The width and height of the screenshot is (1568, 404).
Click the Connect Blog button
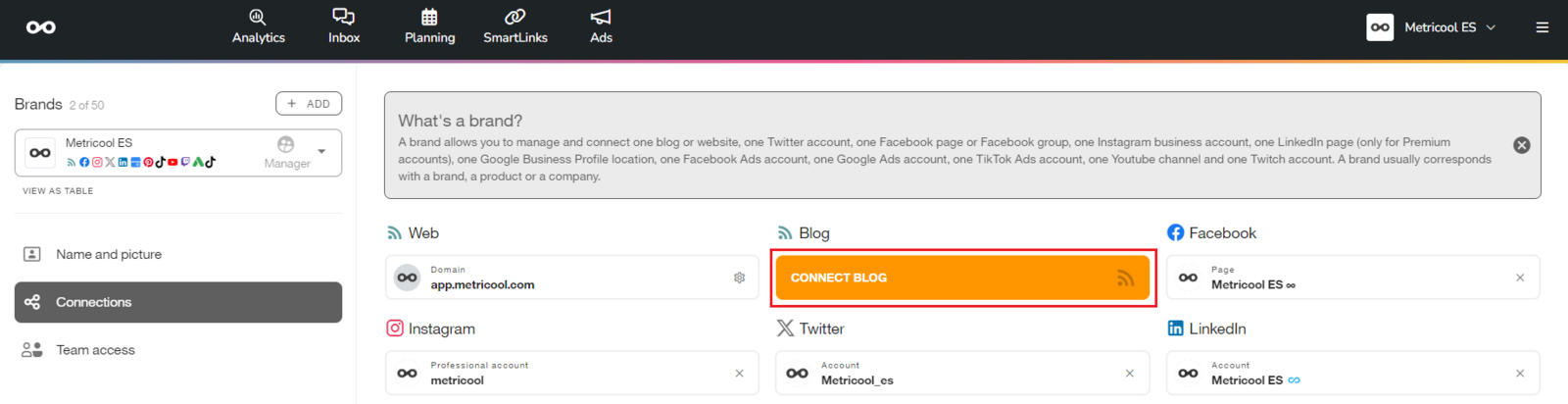point(961,278)
